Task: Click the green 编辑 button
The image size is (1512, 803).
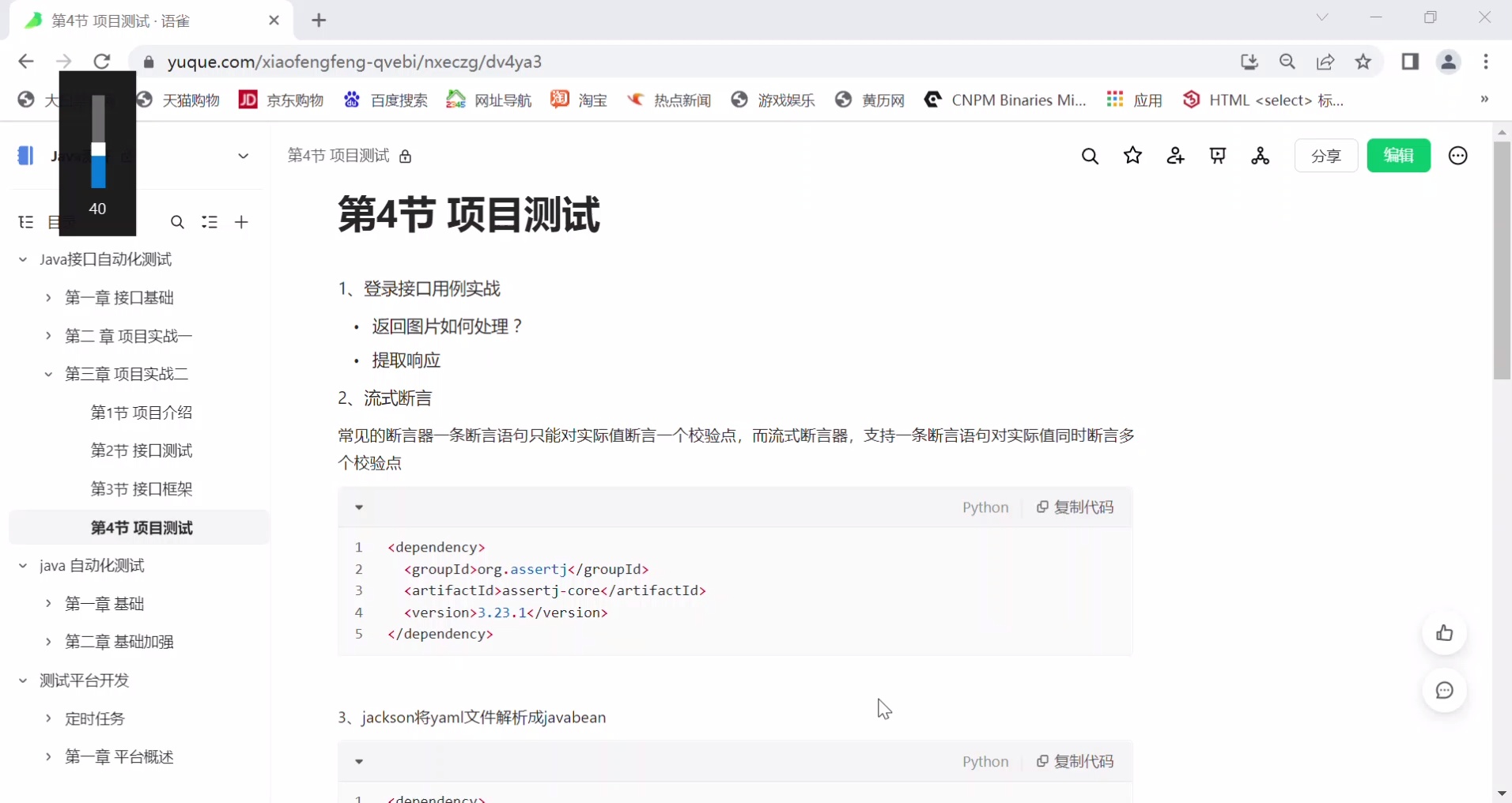Action: click(x=1400, y=156)
